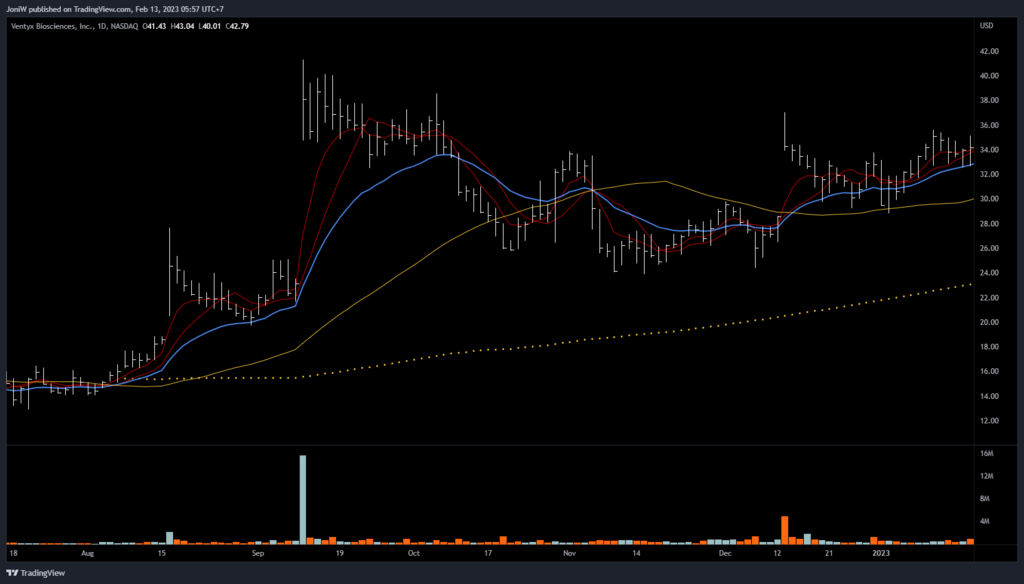Screen dimensions: 1024x584
Task: Click the USD currency label
Action: pos(985,25)
